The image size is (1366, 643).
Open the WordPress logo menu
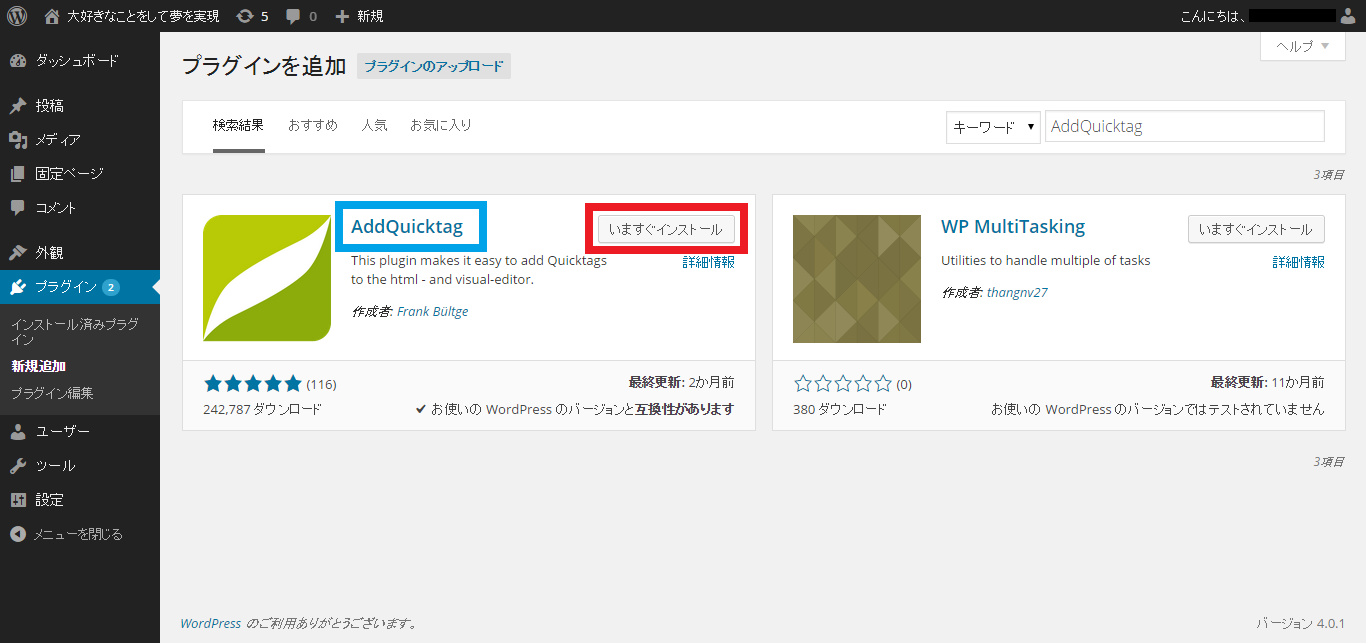pyautogui.click(x=17, y=16)
